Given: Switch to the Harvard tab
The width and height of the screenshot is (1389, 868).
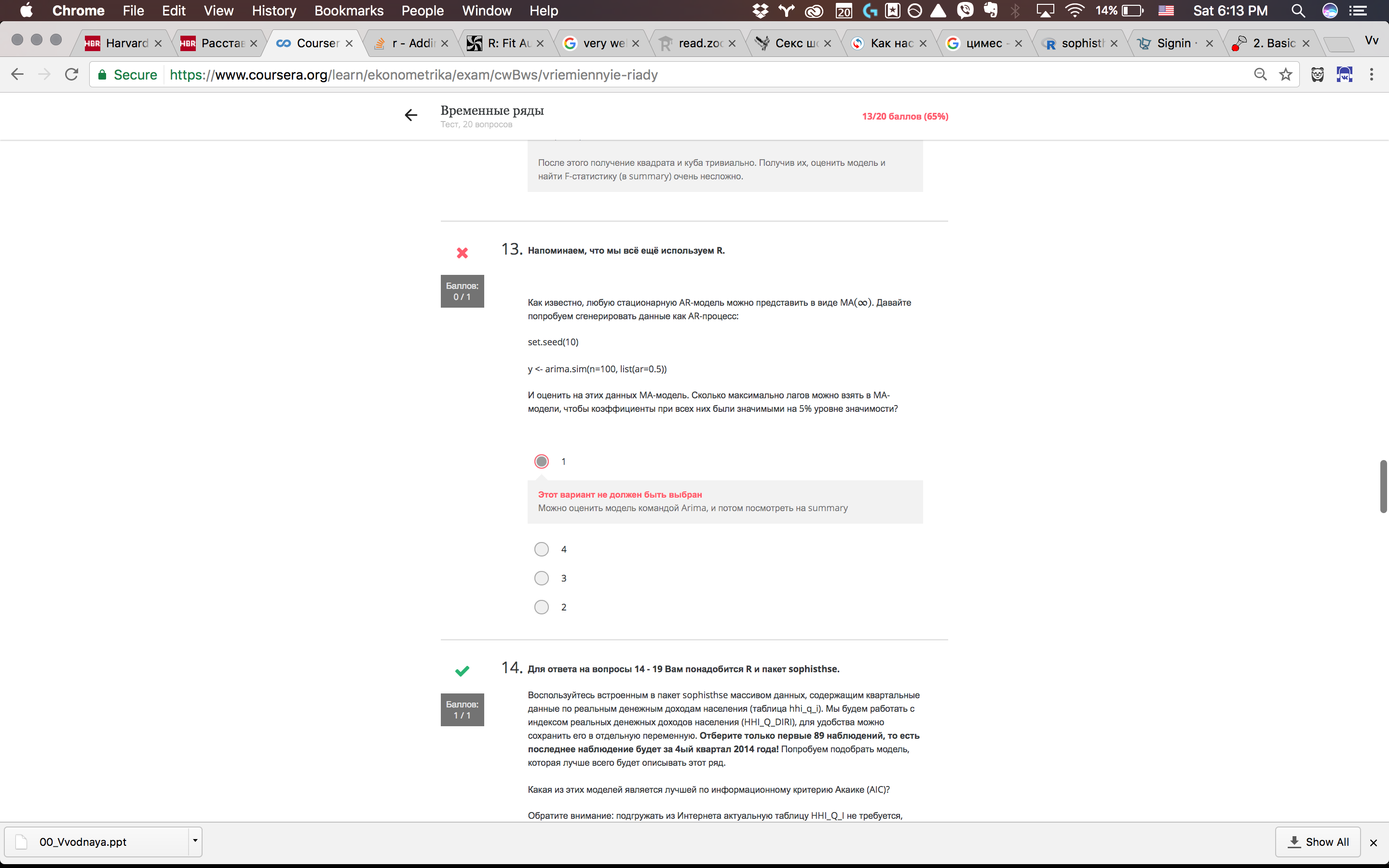Looking at the screenshot, I should 123,43.
